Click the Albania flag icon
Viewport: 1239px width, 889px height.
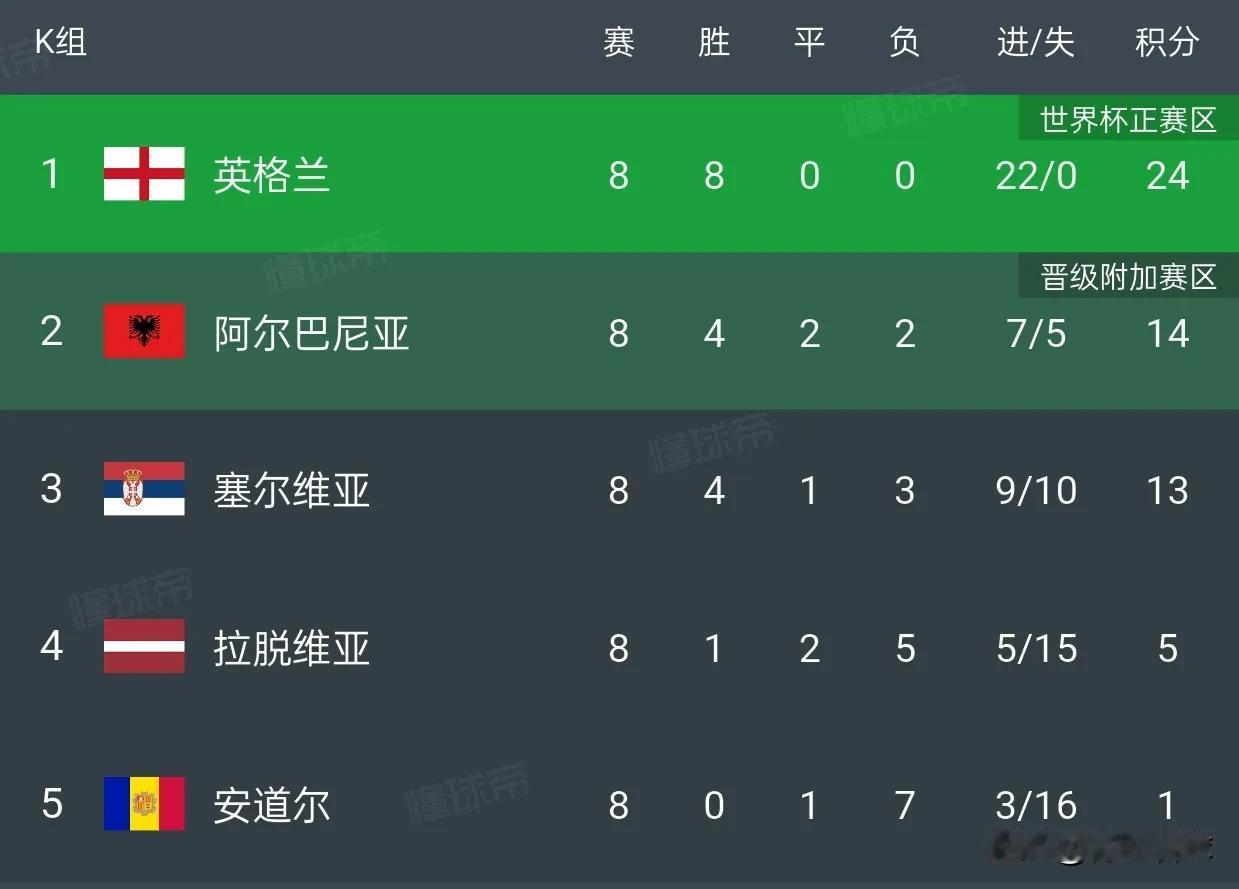pos(143,333)
